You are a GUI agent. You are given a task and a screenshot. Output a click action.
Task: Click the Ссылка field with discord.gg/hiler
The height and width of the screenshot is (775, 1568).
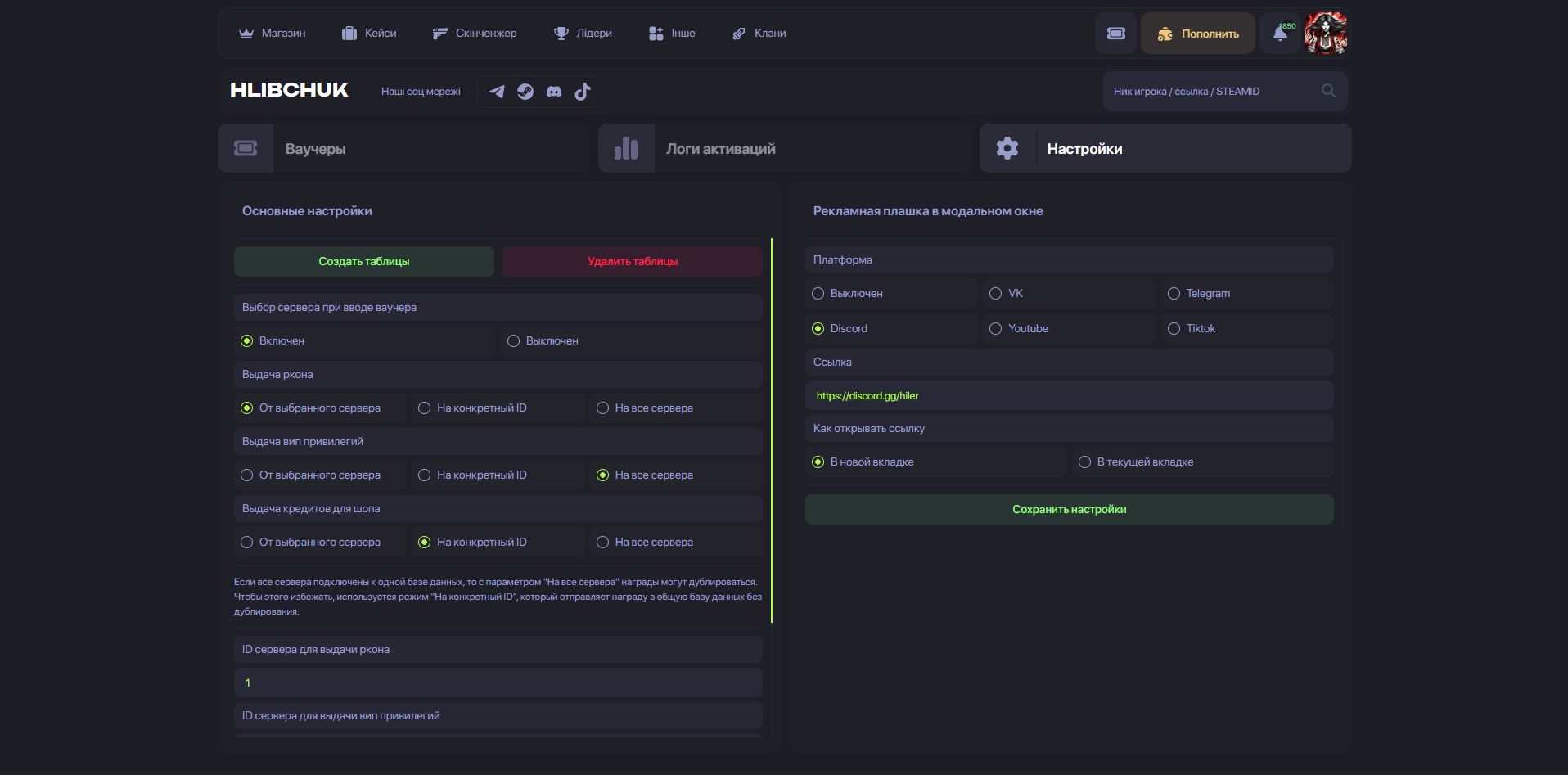[1070, 395]
